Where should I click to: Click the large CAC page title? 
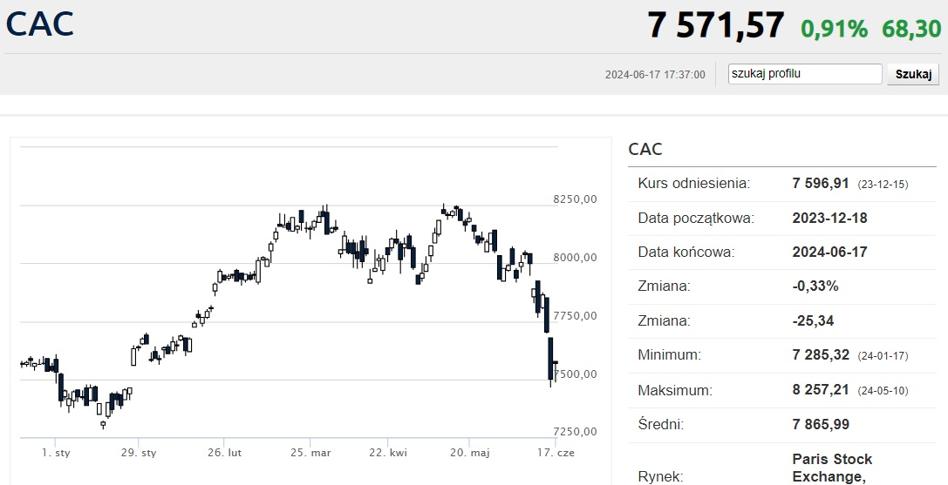[40, 24]
